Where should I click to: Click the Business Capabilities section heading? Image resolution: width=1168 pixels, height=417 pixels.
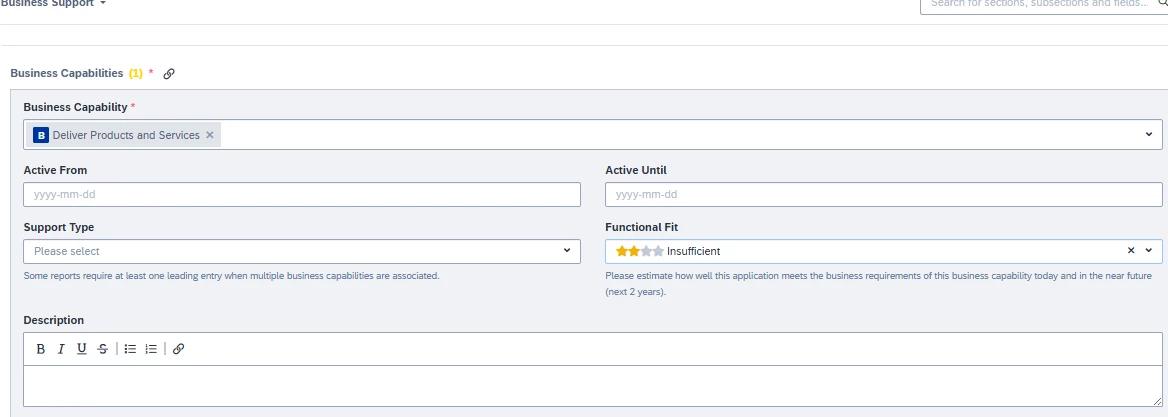coord(66,73)
